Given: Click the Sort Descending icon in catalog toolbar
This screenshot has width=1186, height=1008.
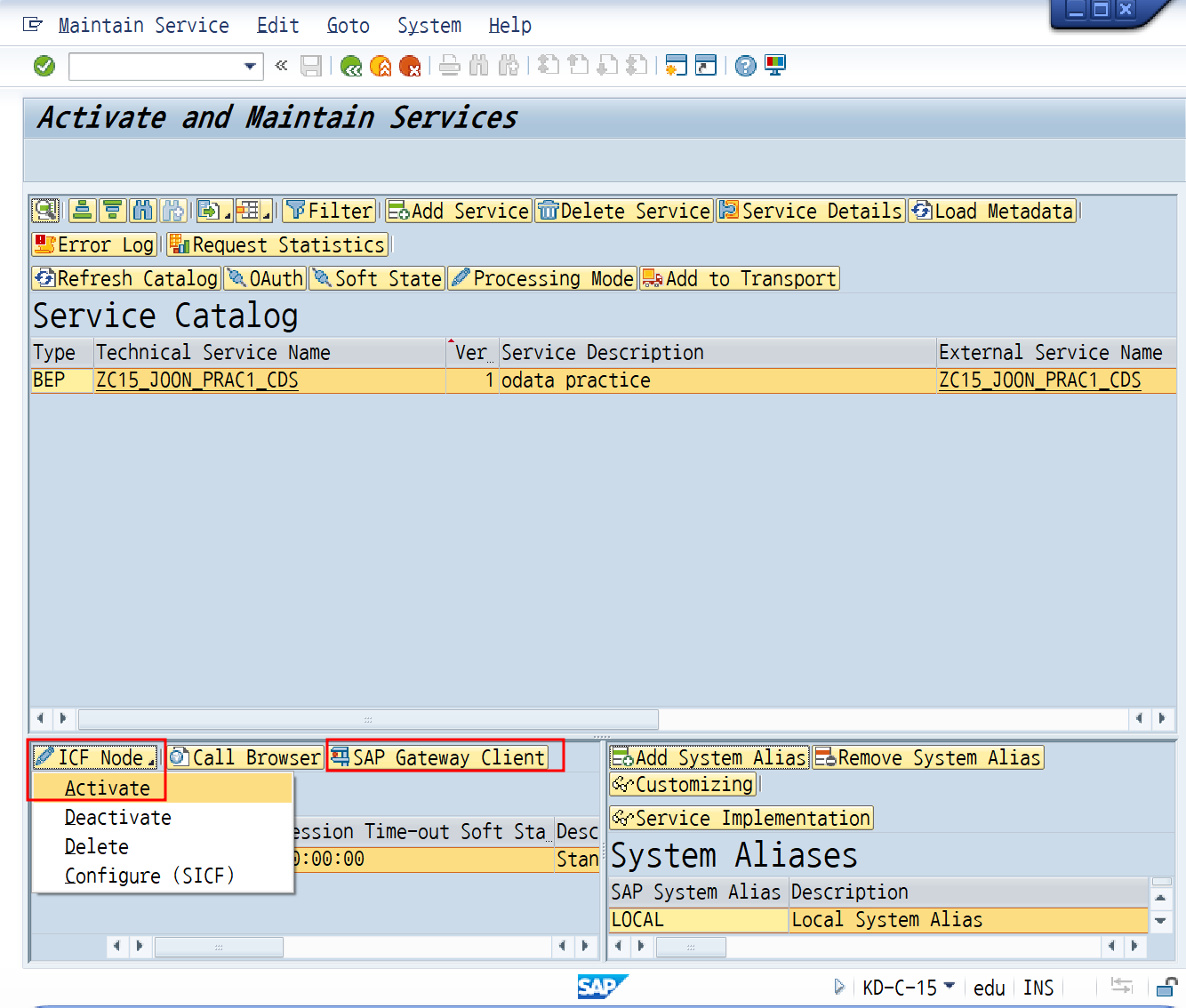Looking at the screenshot, I should tap(113, 211).
